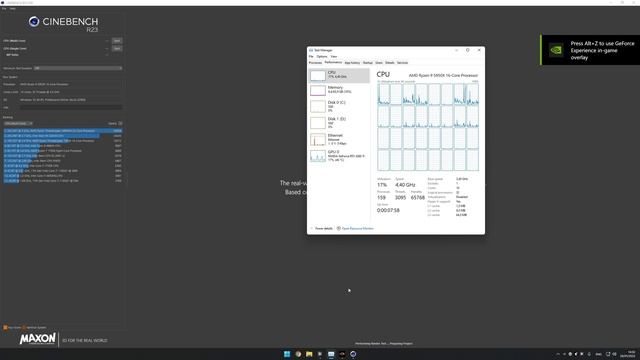Screen dimensions: 640x360
Task: Open Task Manager File menu
Action: (x=311, y=56)
